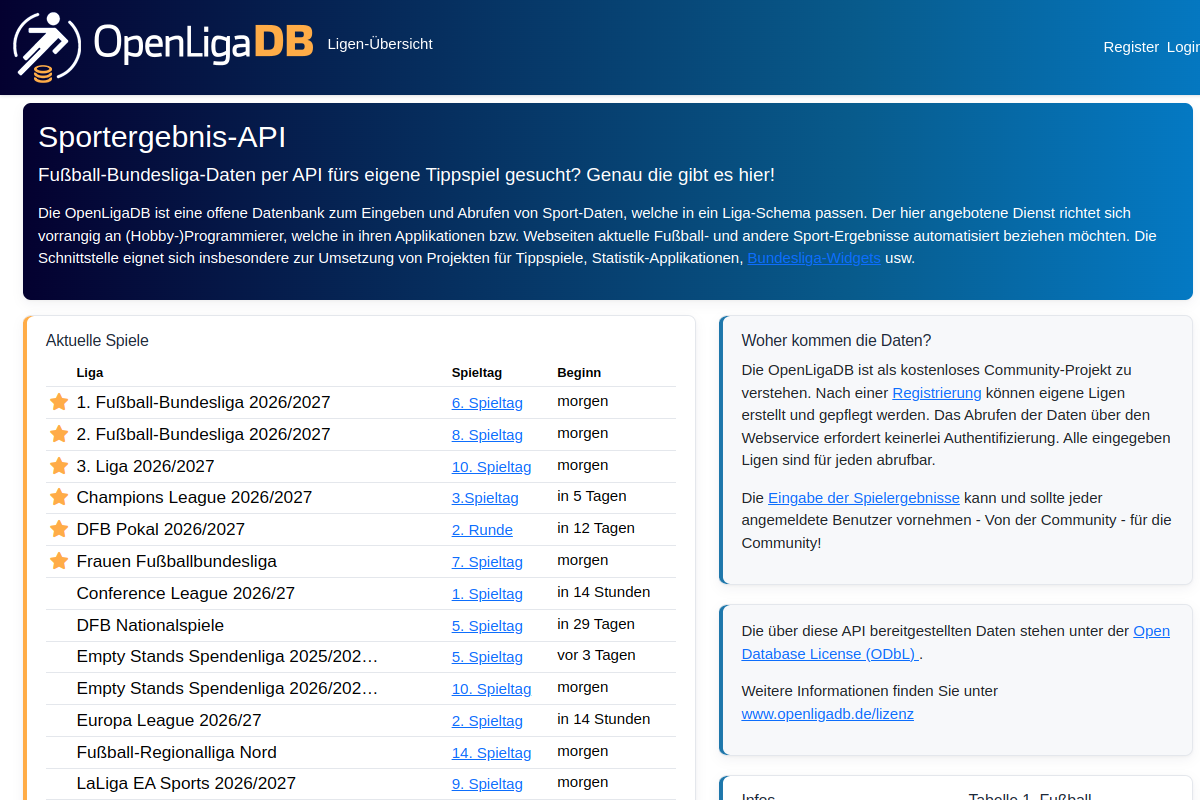Click the star beside 3. Liga 2026/2027
This screenshot has width=1200, height=800.
point(59,466)
